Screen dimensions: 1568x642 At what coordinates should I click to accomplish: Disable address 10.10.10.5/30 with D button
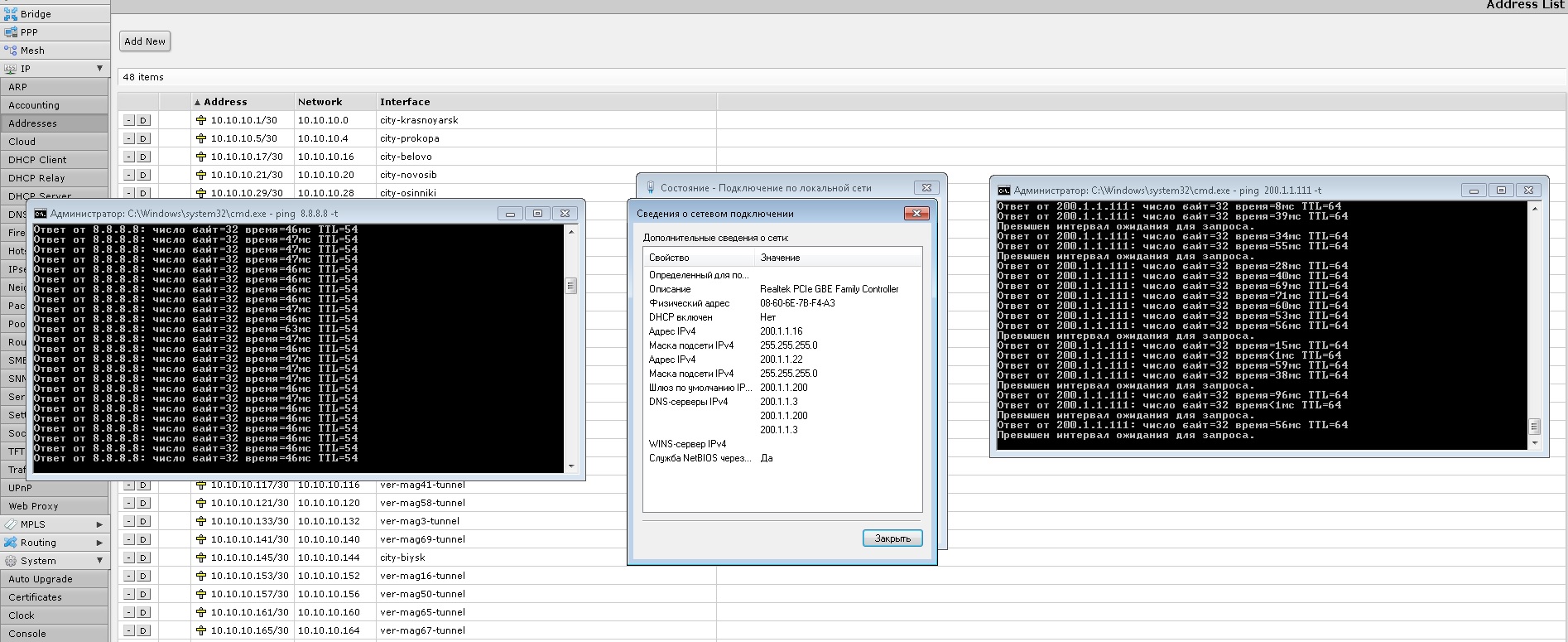(x=143, y=138)
